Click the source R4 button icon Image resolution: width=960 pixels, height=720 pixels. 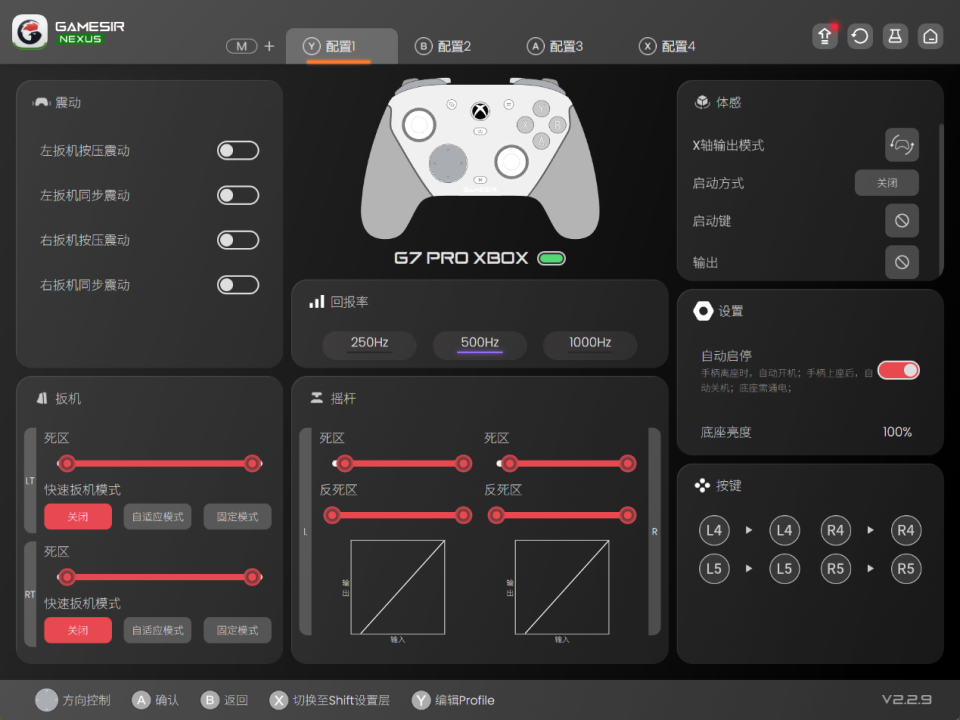coord(836,530)
